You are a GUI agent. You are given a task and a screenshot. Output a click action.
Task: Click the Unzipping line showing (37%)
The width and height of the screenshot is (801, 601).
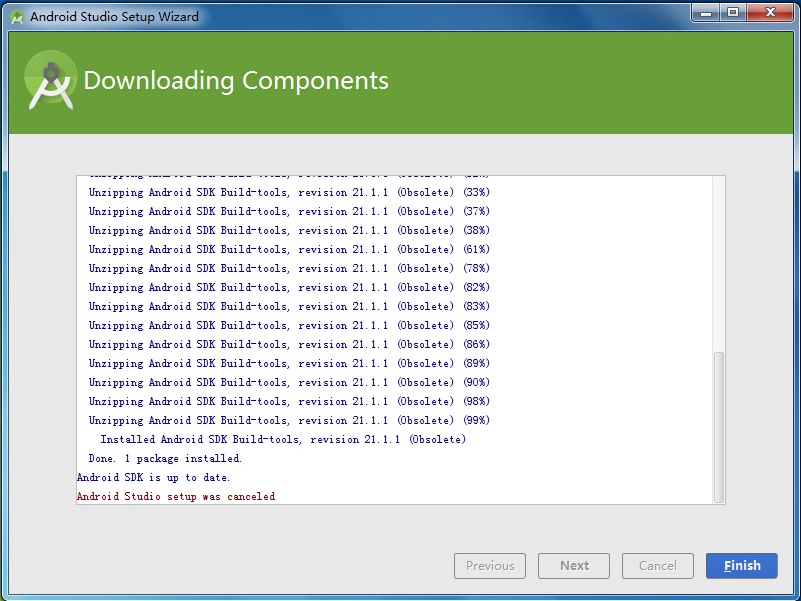[289, 211]
